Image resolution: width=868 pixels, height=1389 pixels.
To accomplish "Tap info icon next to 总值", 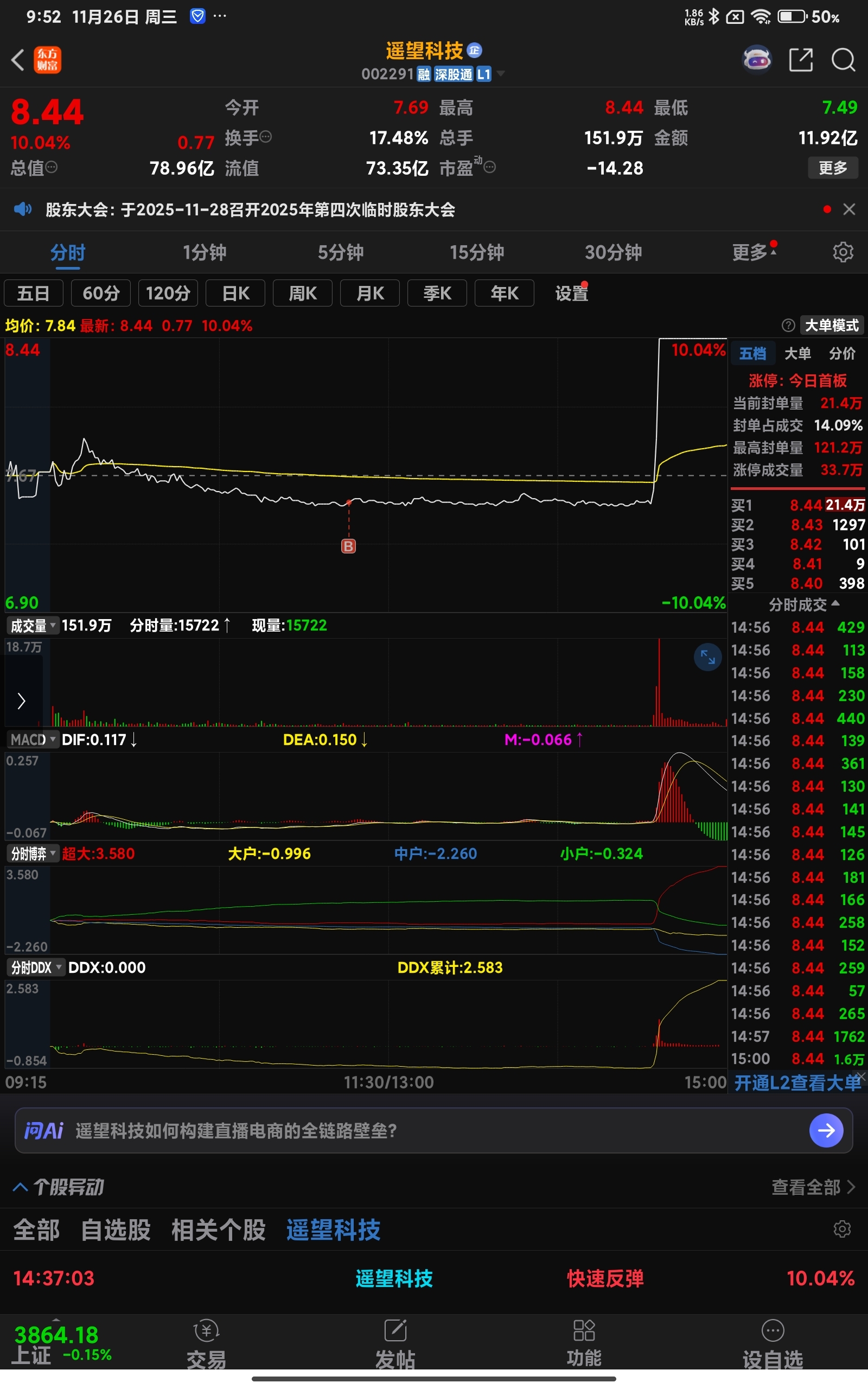I will pyautogui.click(x=51, y=167).
